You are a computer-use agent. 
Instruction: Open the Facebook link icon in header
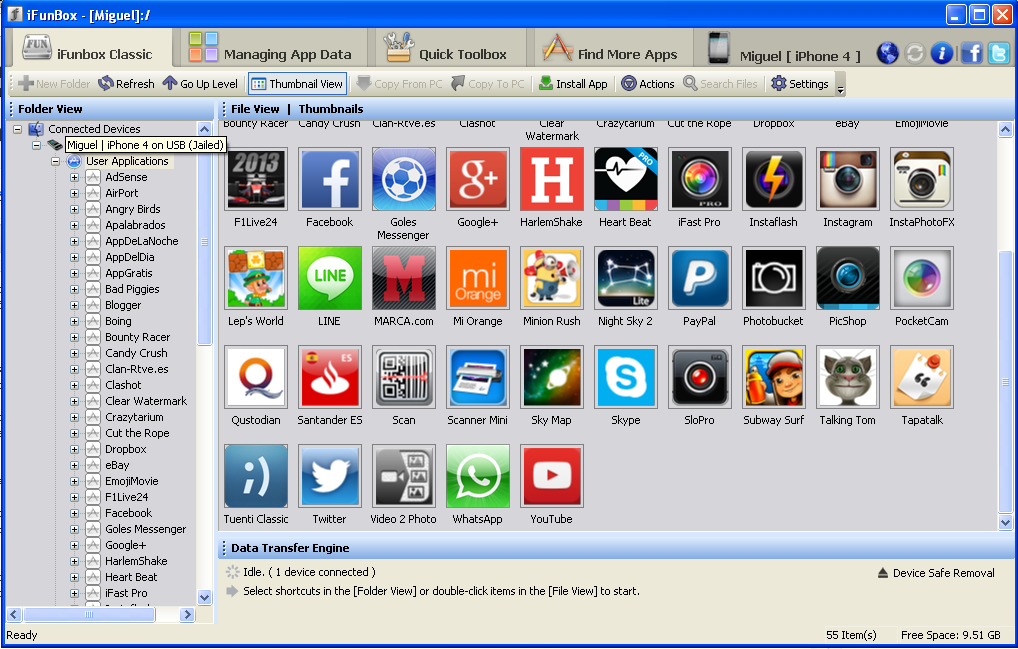coord(971,53)
